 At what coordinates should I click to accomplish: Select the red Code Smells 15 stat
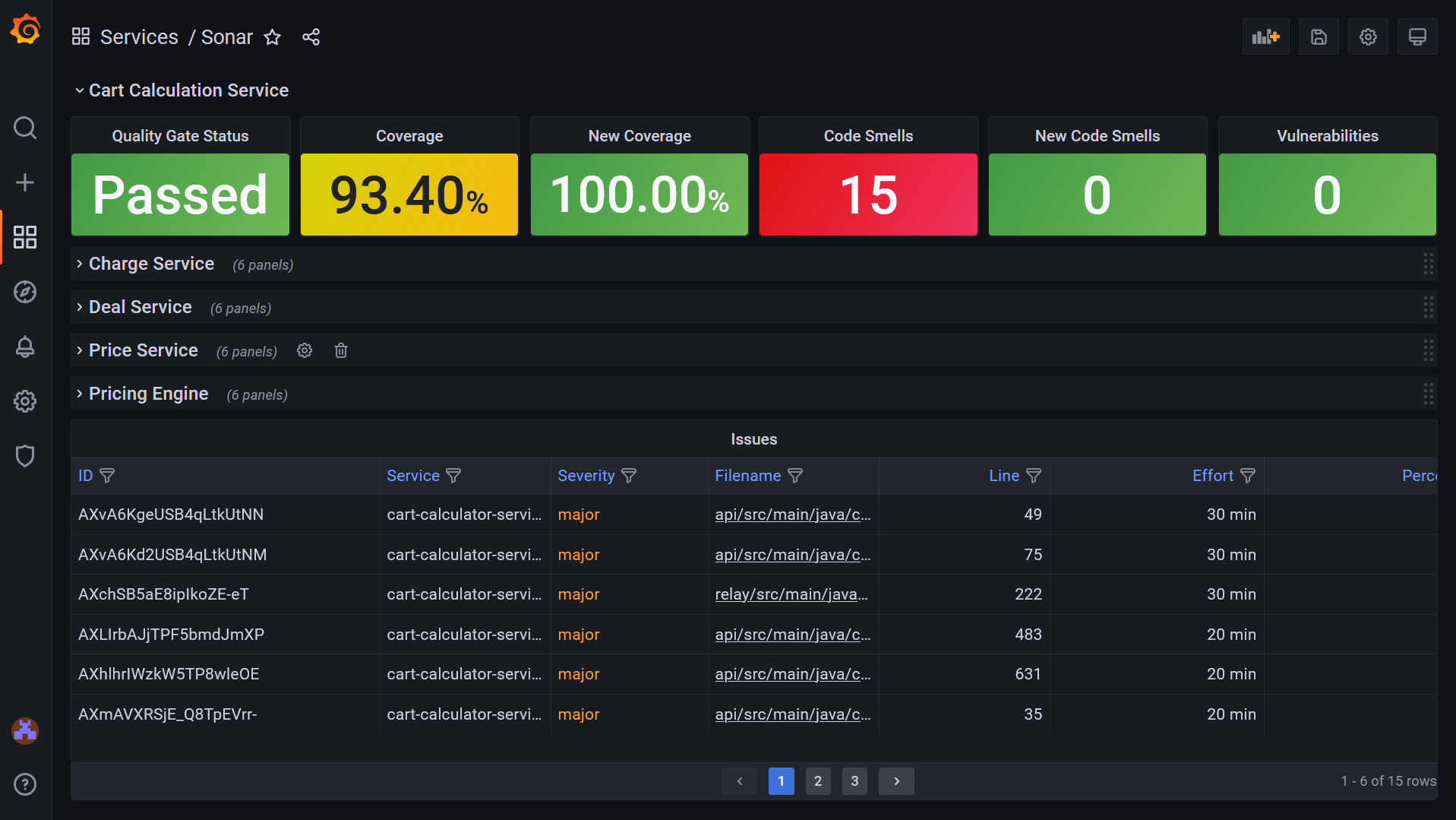(x=868, y=195)
